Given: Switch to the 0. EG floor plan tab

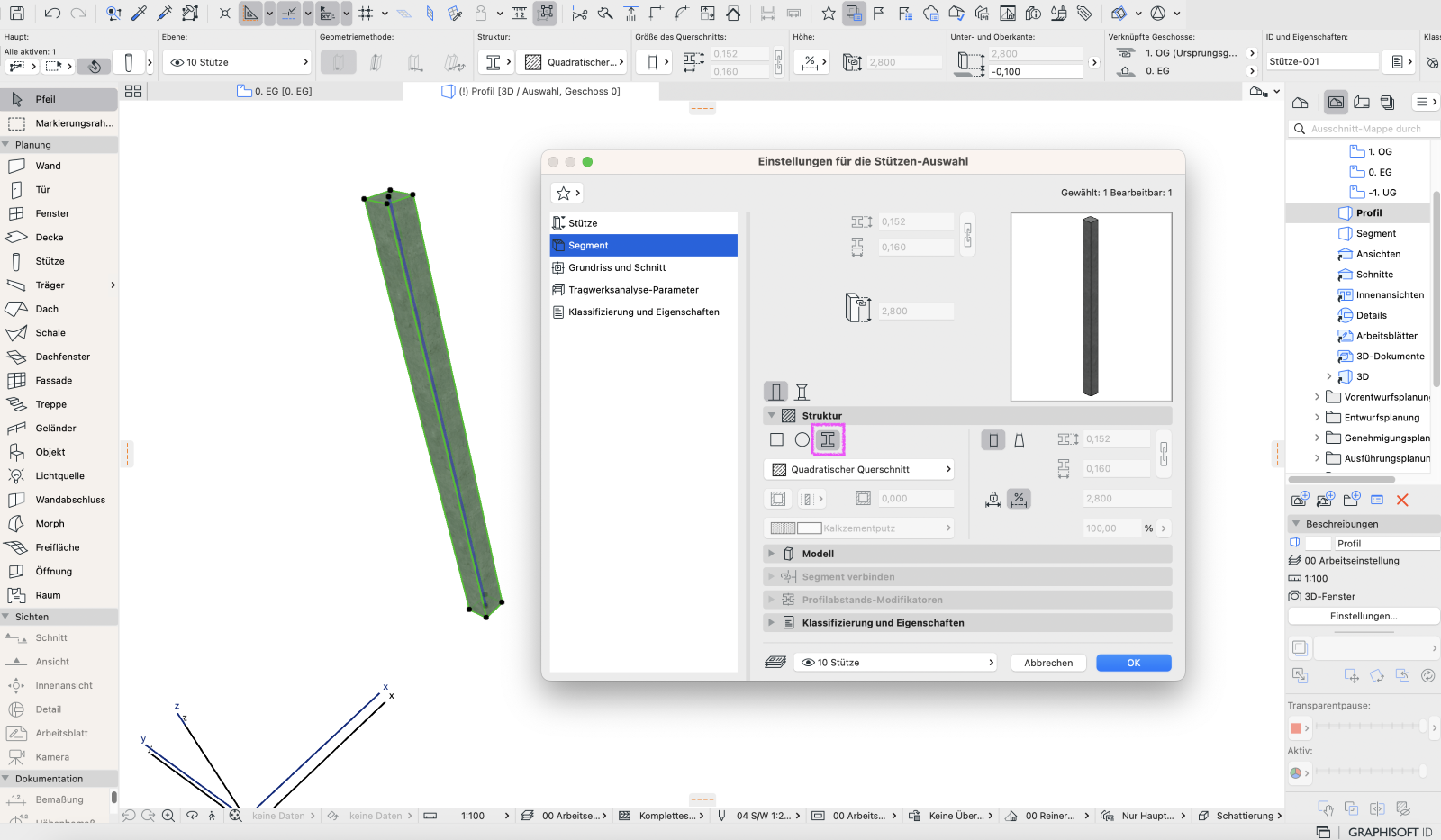Looking at the screenshot, I should [275, 91].
